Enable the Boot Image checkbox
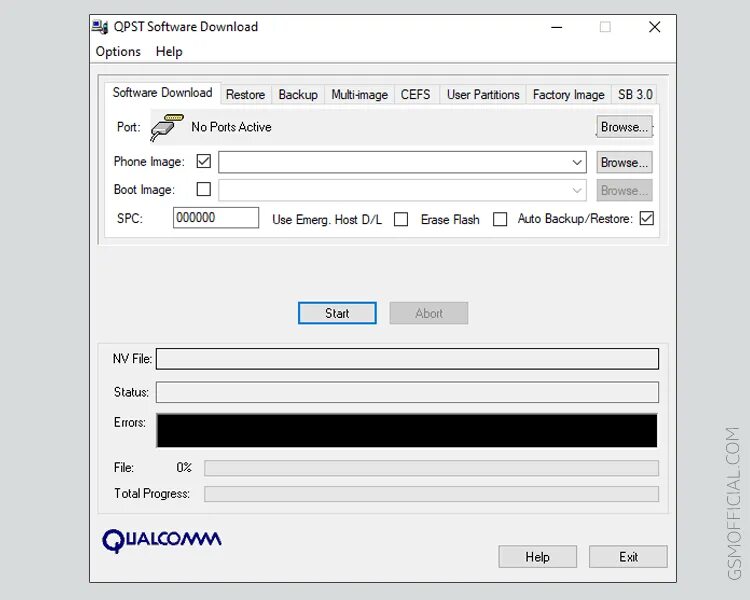The width and height of the screenshot is (750, 600). [204, 189]
